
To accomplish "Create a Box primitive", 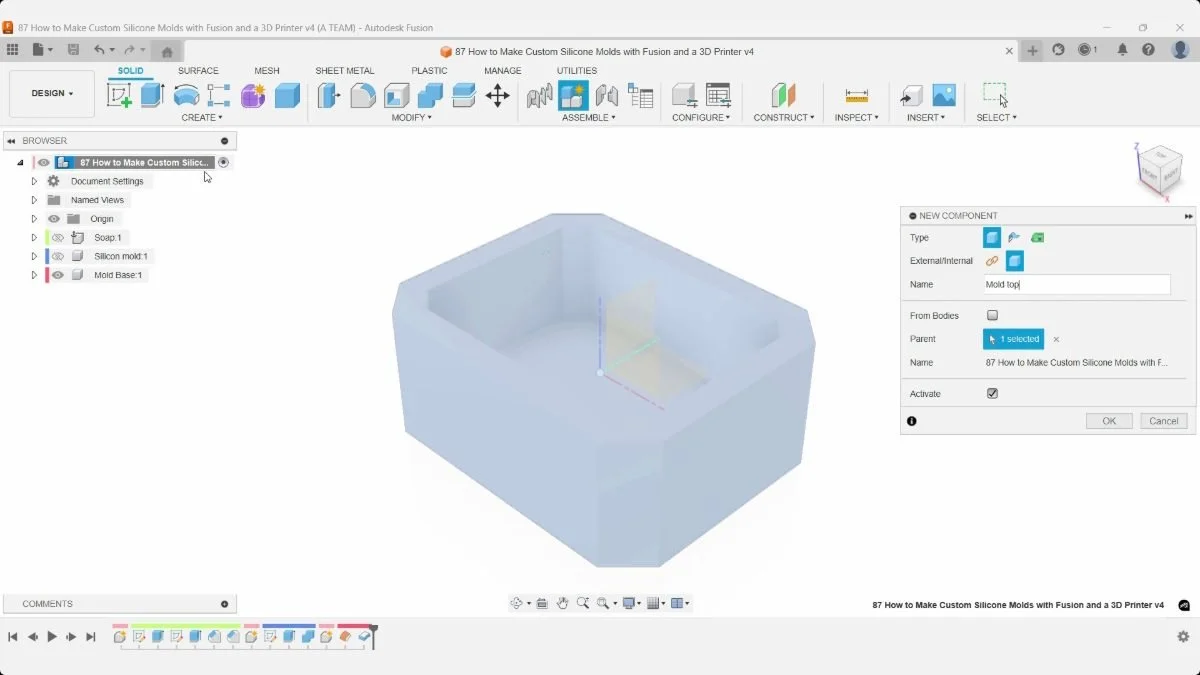I will [287, 95].
